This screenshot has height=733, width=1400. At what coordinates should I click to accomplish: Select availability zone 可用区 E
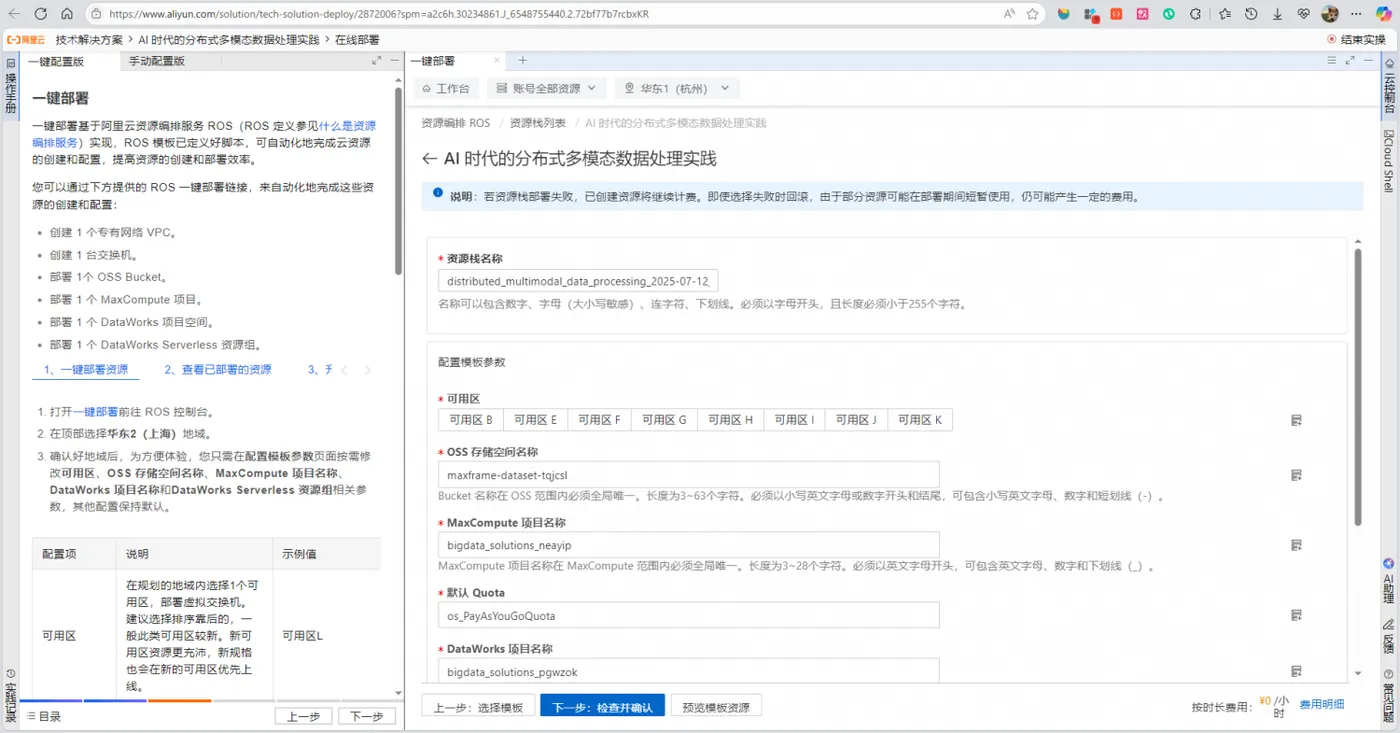535,420
